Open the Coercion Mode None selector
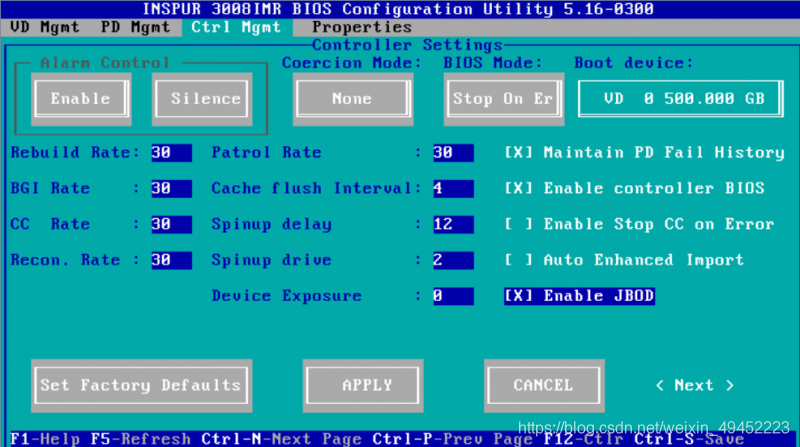 point(353,98)
